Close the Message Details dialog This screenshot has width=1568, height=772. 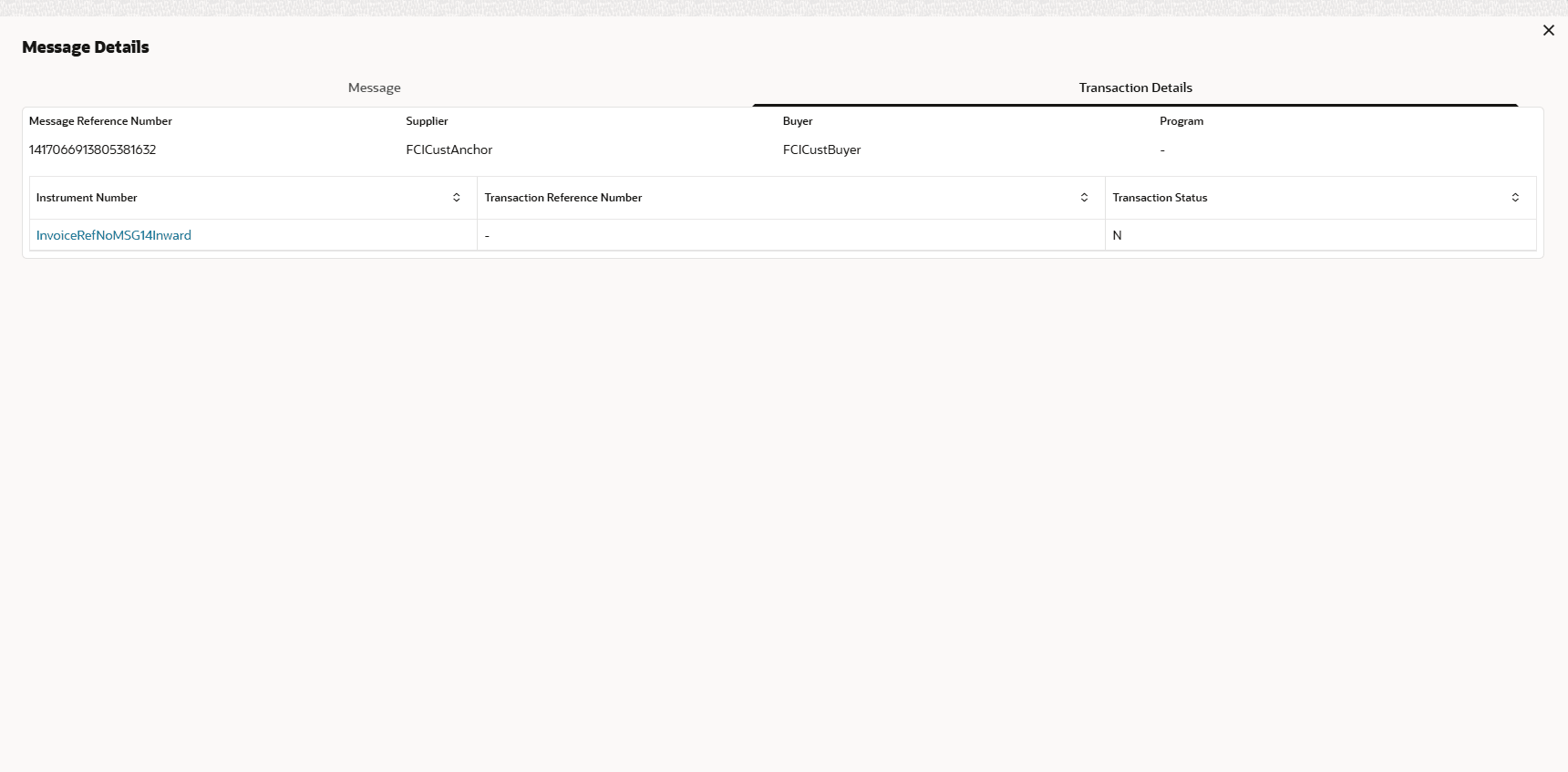(1548, 30)
